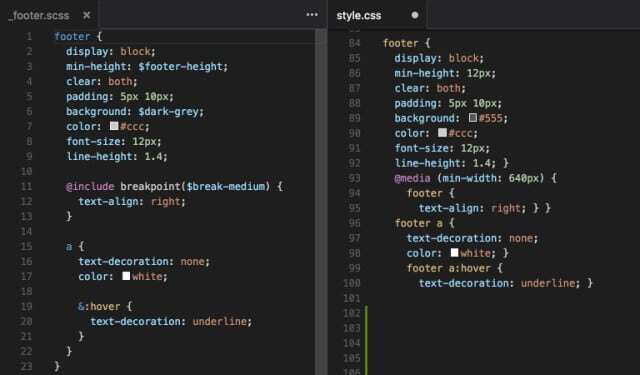Click 'clear: both' in _footer.scss
The image size is (640, 375).
point(100,82)
